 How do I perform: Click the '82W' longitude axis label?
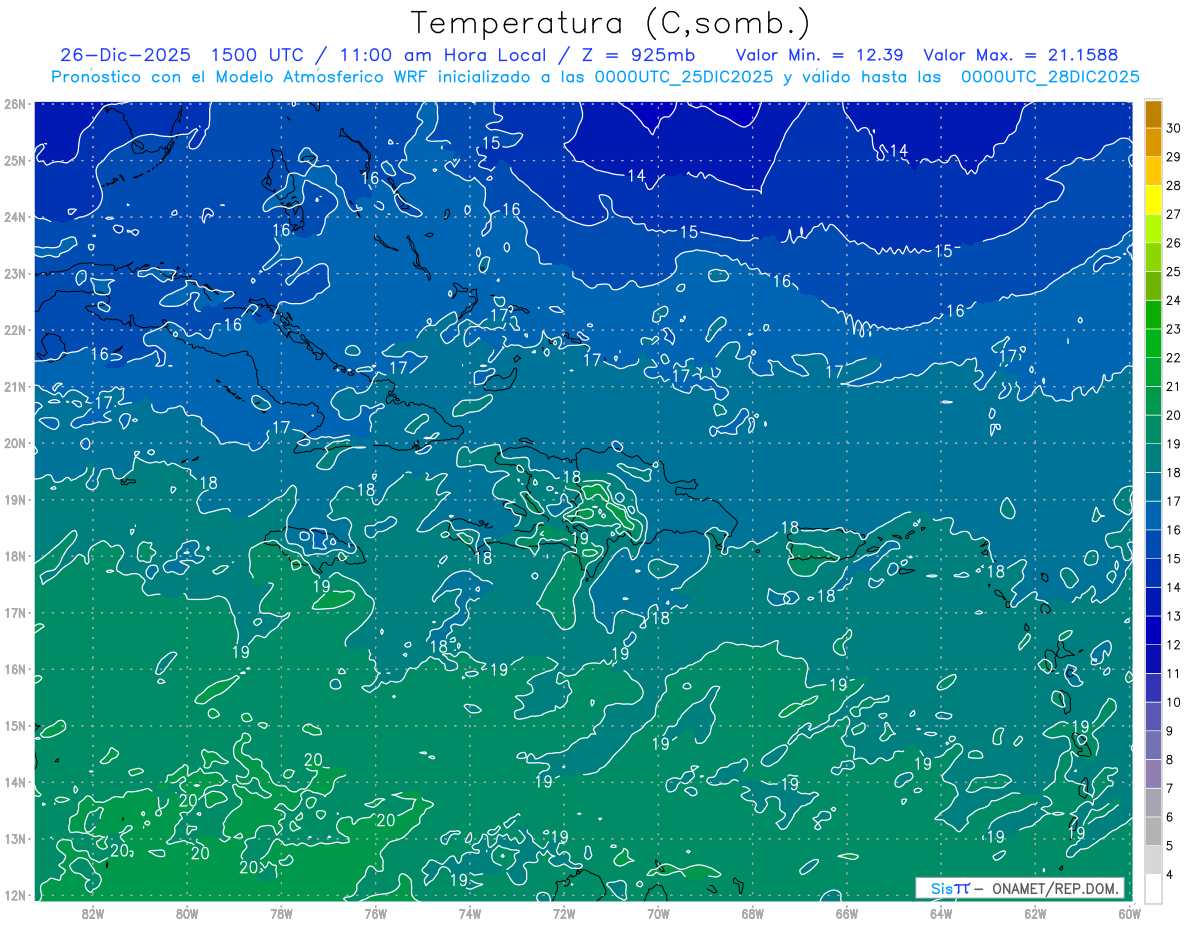coord(93,912)
